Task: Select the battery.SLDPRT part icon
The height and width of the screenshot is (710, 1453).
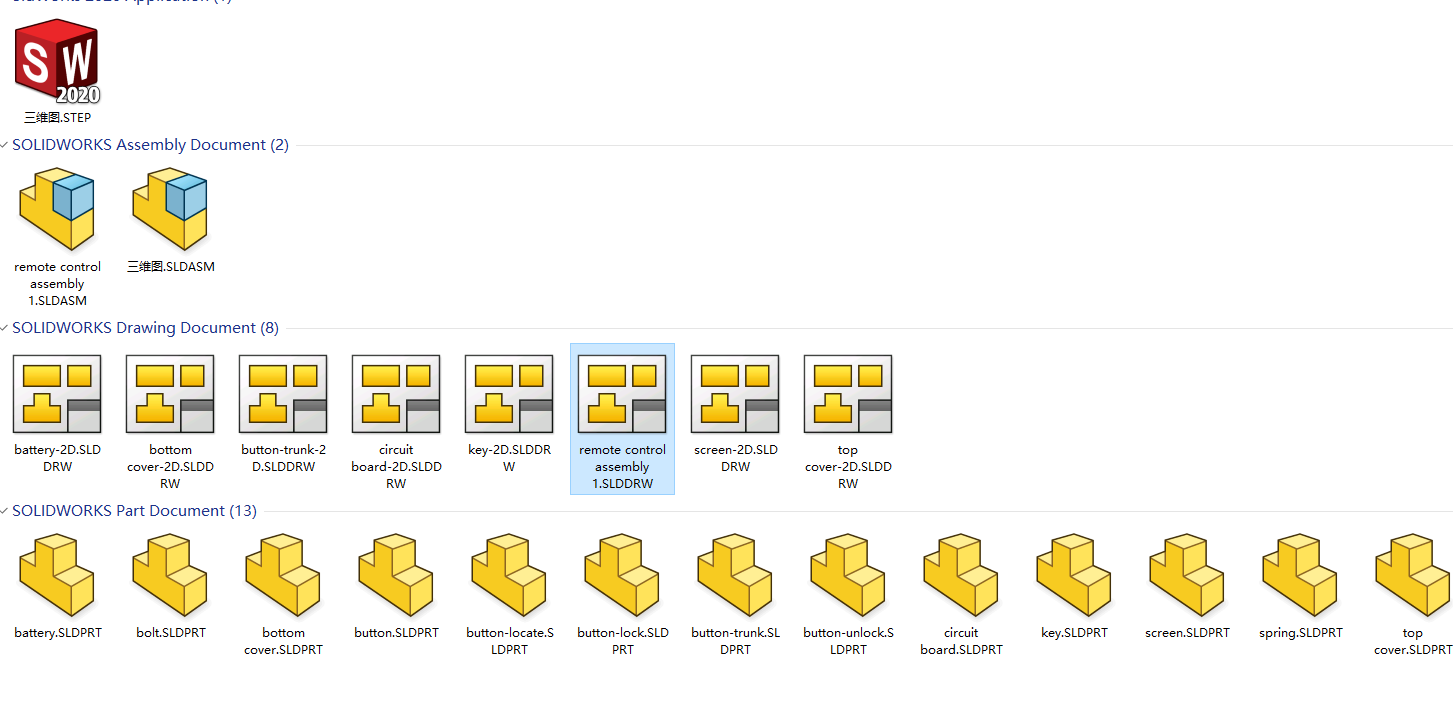Action: [57, 575]
